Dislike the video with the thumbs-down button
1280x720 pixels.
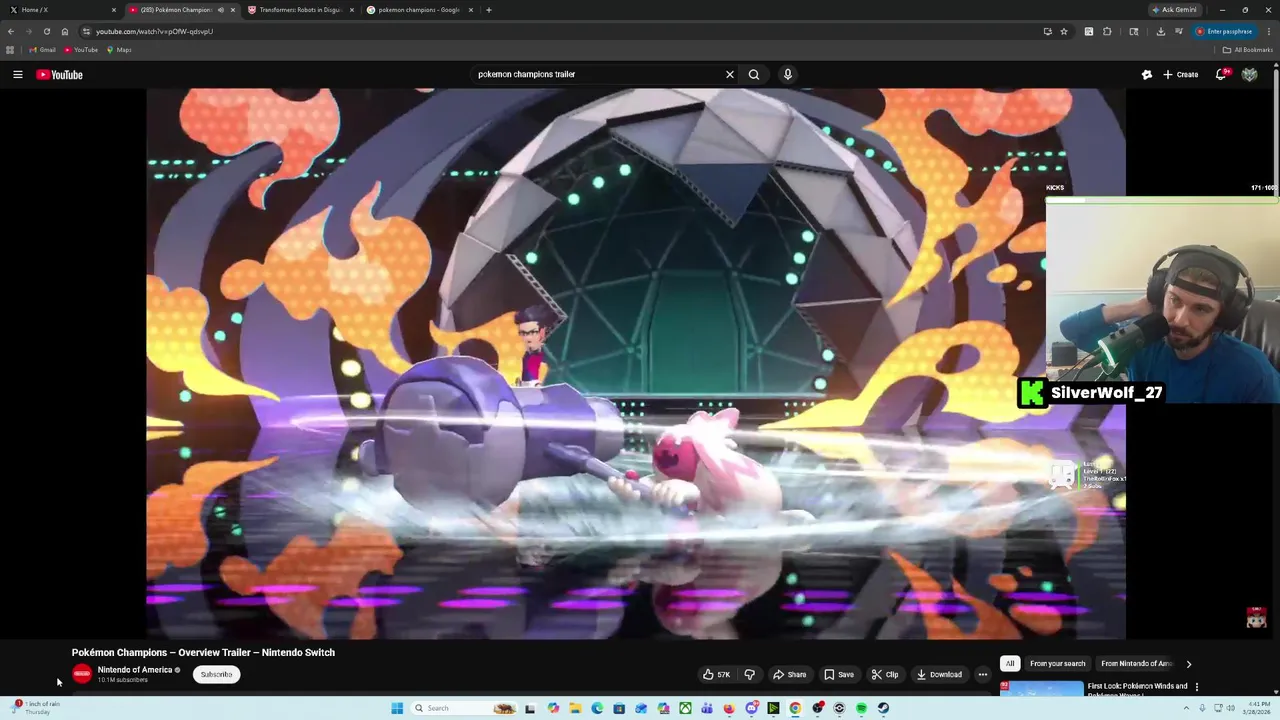(x=749, y=674)
